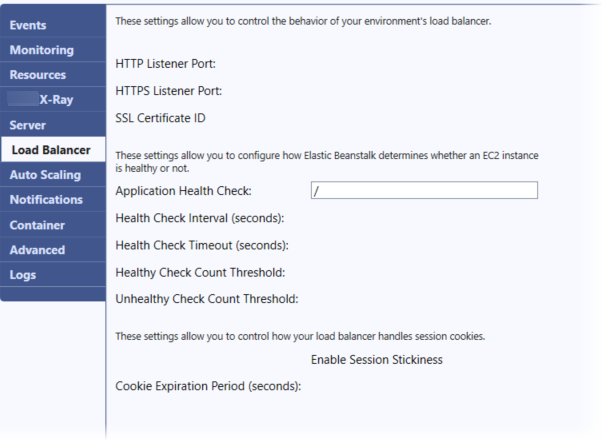The width and height of the screenshot is (603, 441).
Task: Switch to the Monitoring tab
Action: click(41, 49)
